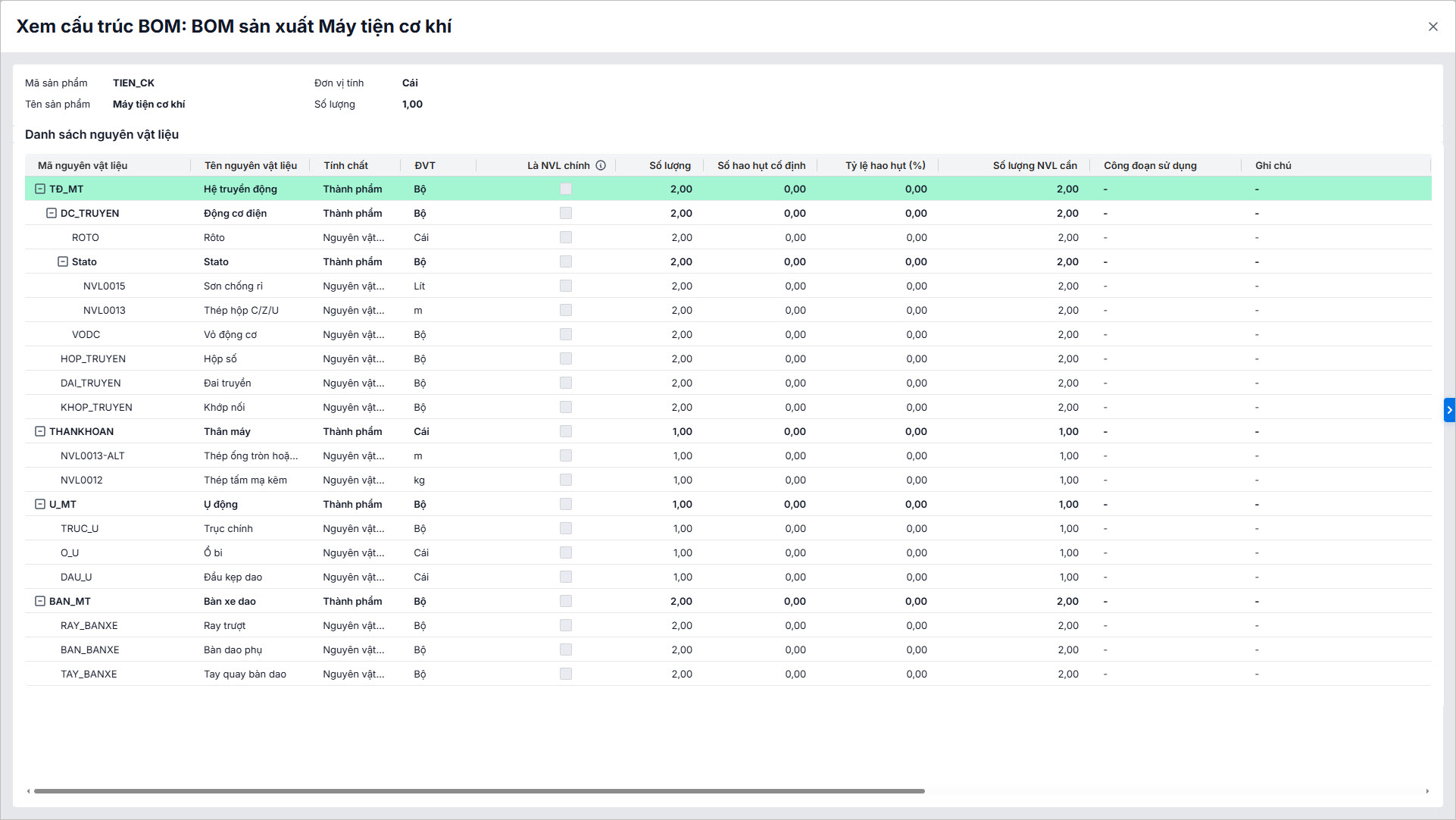Collapse the Stato tree node

63,261
